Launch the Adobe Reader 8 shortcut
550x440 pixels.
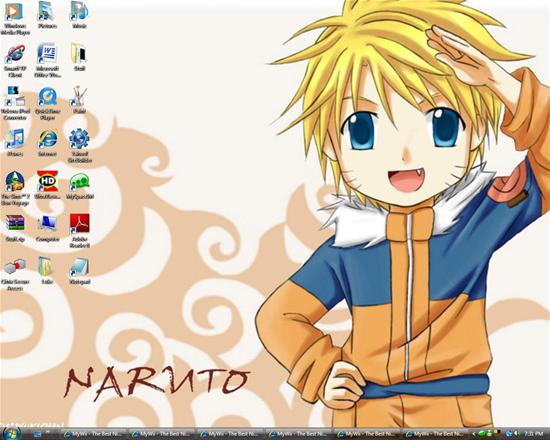pyautogui.click(x=80, y=231)
